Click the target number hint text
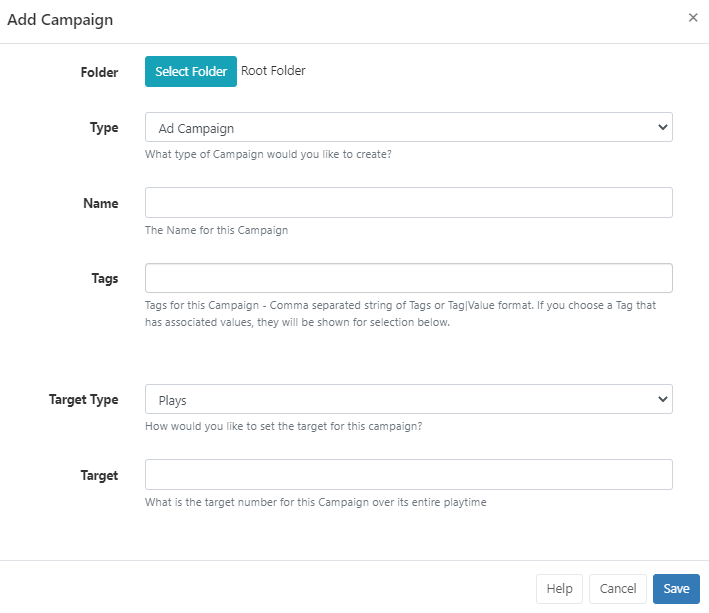709x613 pixels. pyautogui.click(x=315, y=502)
